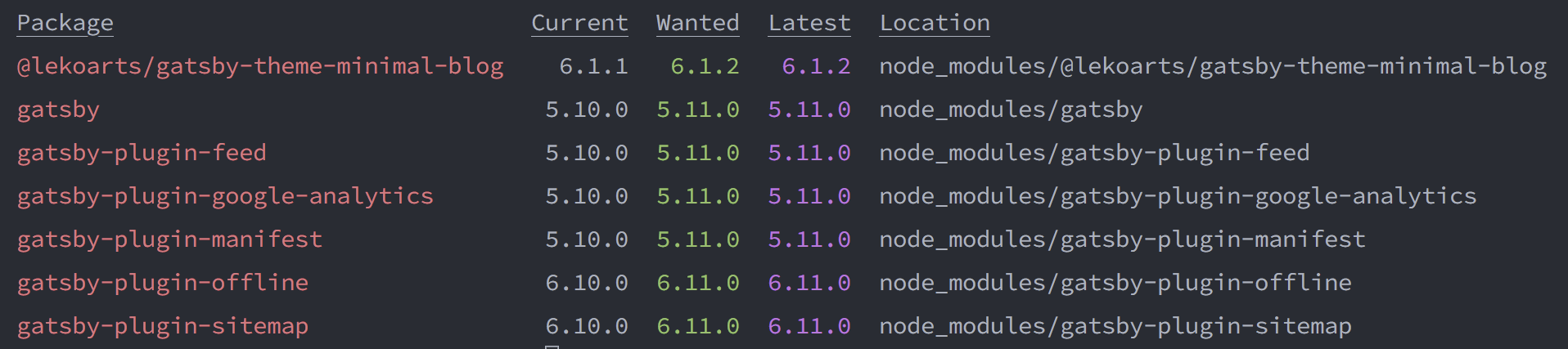Select gatsby-plugin-google-analytics package name
This screenshot has height=349, width=1568.
(225, 196)
